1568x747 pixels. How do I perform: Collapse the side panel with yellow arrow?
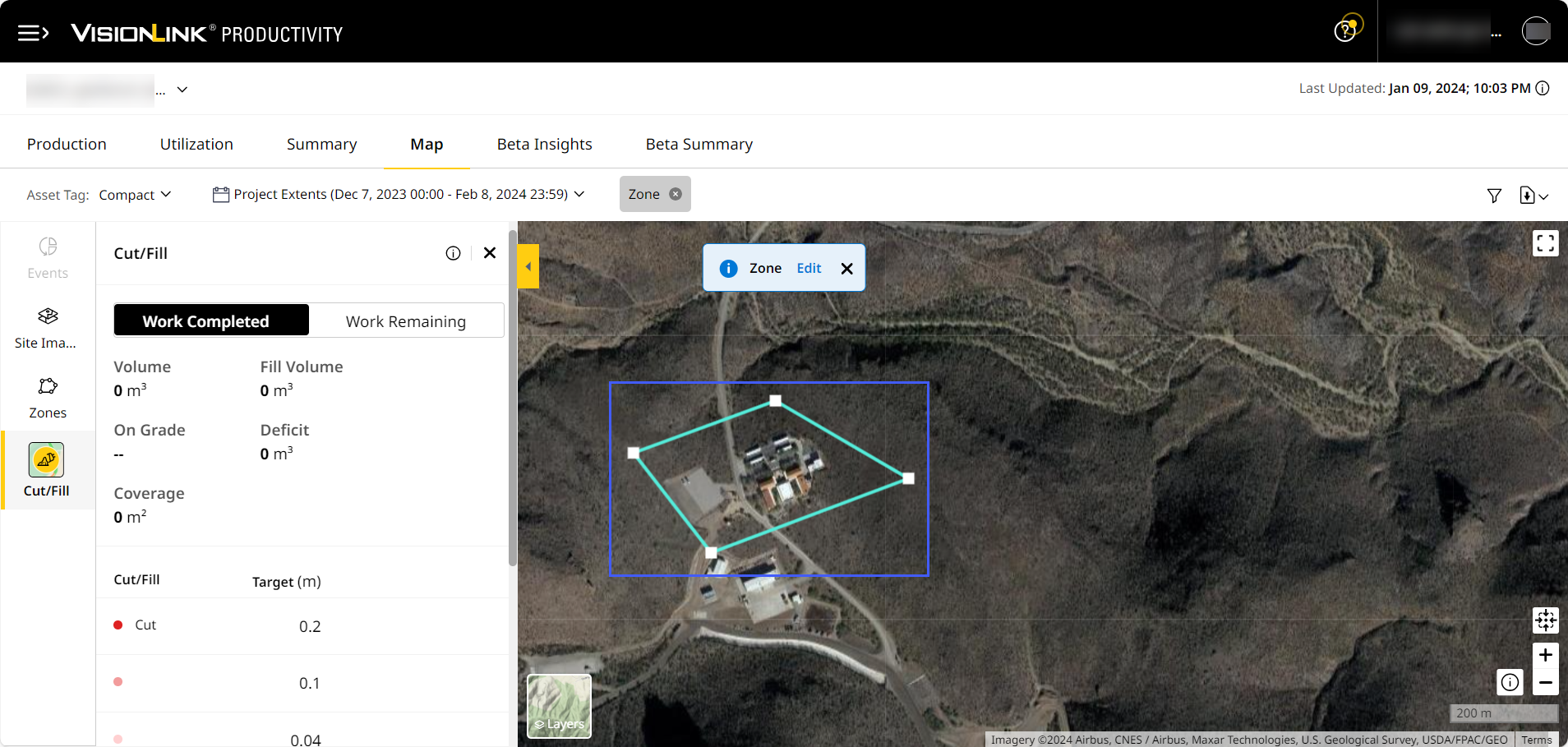click(x=528, y=266)
